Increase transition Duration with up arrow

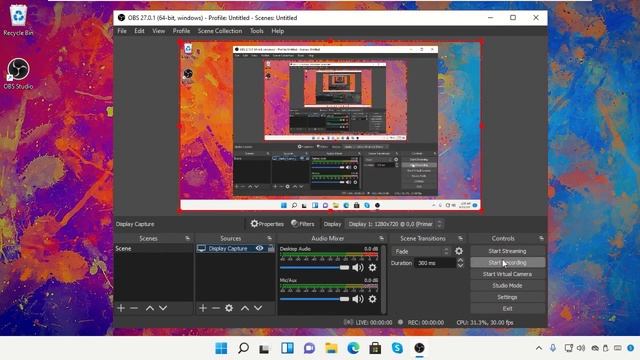460,260
